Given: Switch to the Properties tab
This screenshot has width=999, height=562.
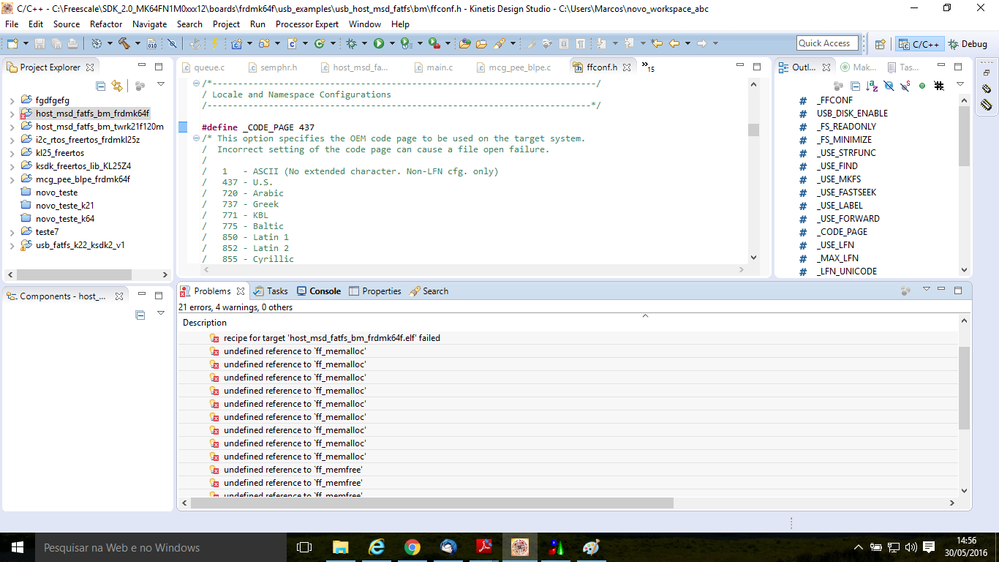Looking at the screenshot, I should pyautogui.click(x=375, y=291).
